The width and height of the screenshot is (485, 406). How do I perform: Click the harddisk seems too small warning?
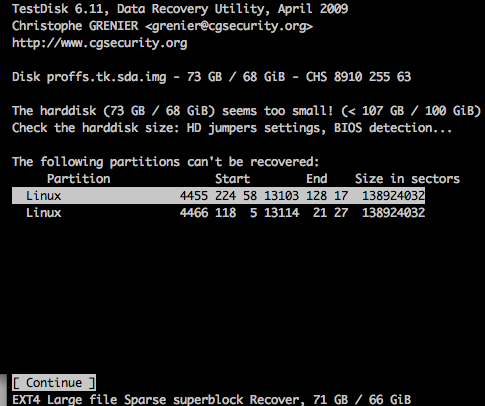(246, 111)
